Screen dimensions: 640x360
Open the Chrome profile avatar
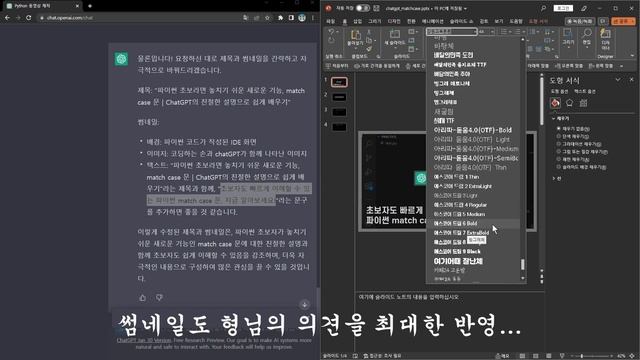click(x=302, y=18)
